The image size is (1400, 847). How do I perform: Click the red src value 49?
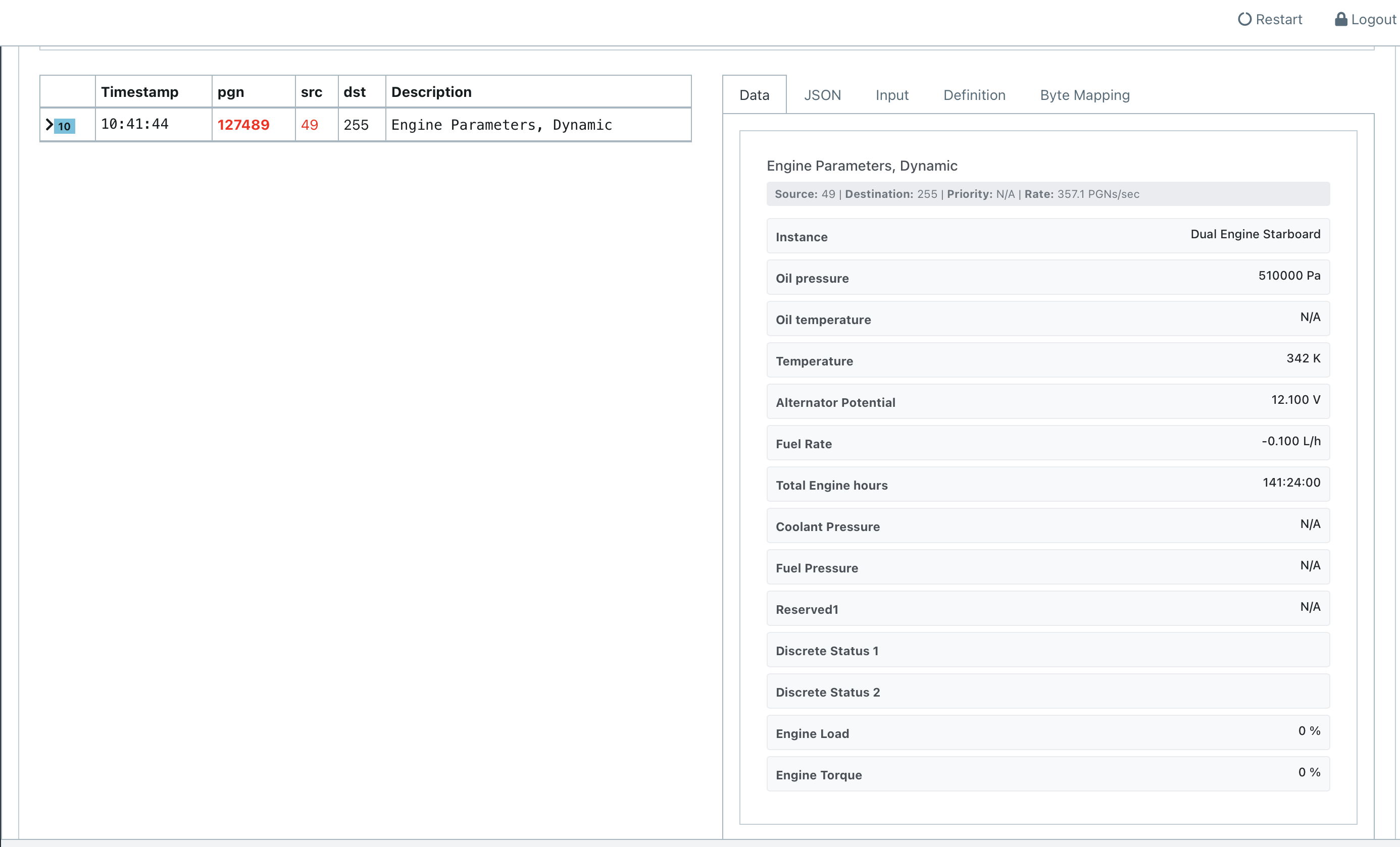tap(309, 125)
